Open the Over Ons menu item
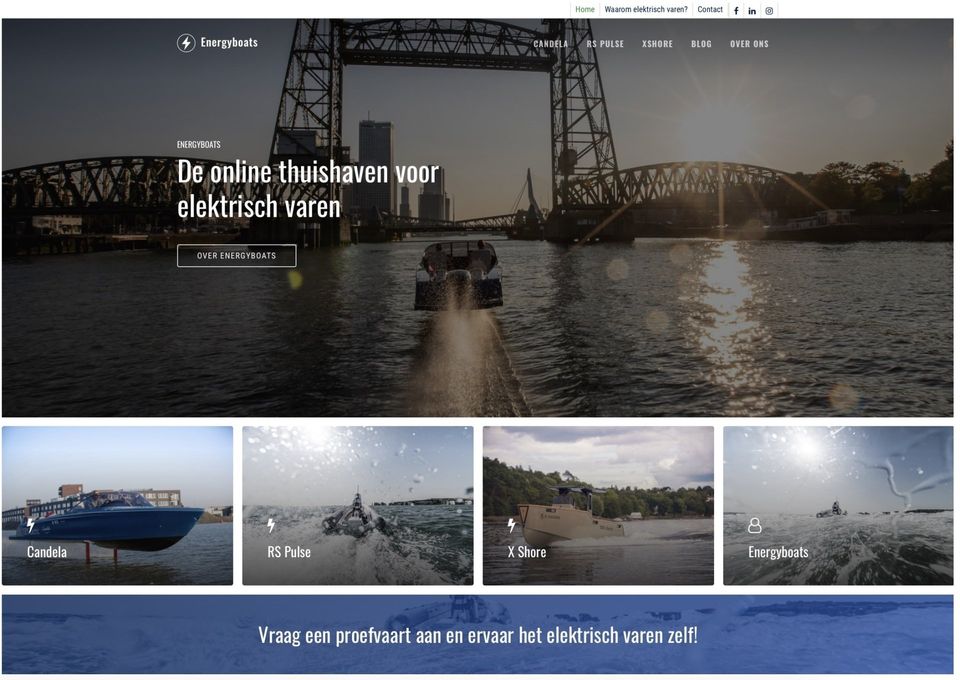 click(749, 44)
